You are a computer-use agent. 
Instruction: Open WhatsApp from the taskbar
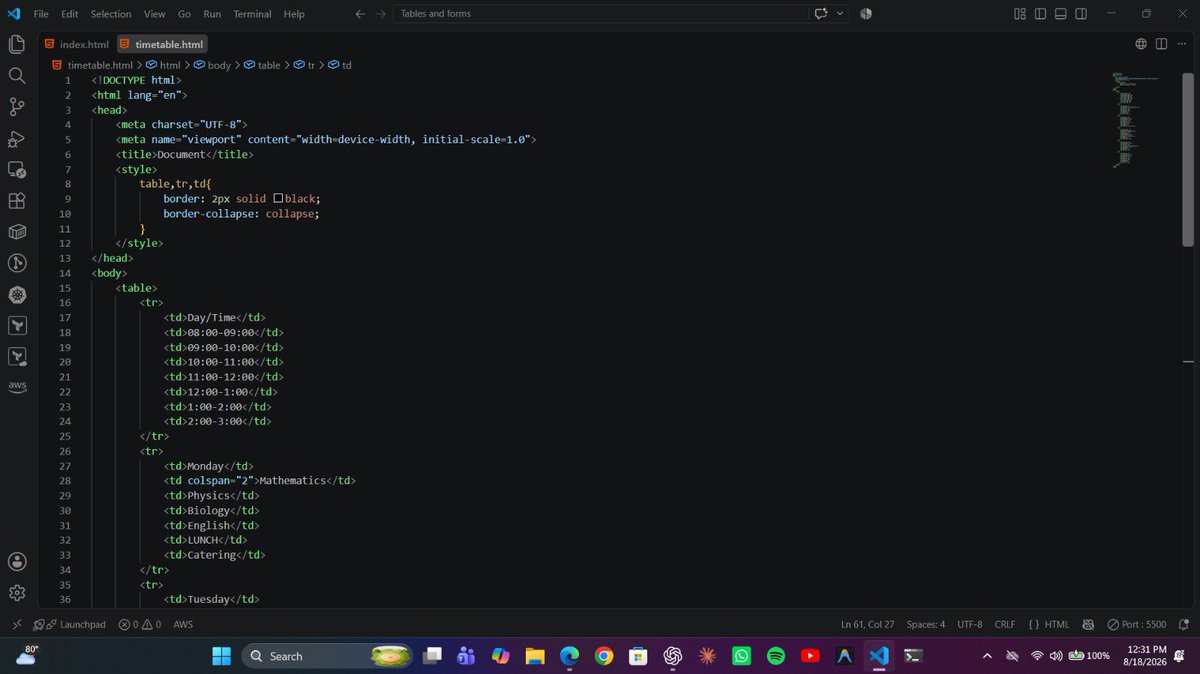pyautogui.click(x=741, y=656)
